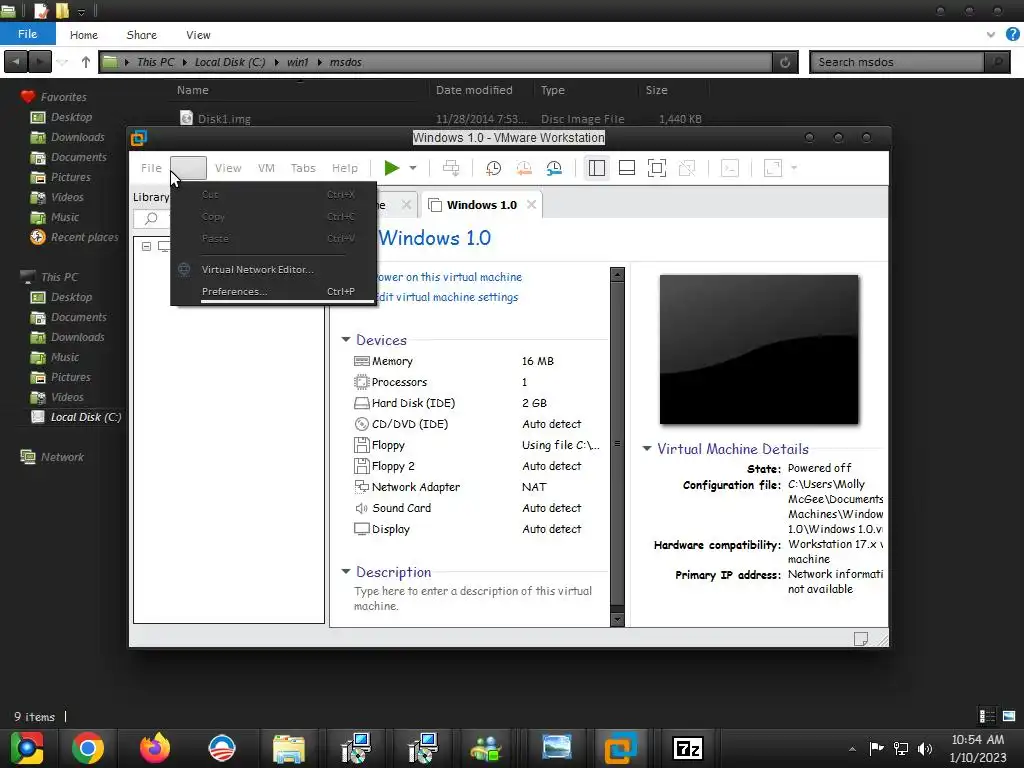Click the blue Help icon in File Explorer
This screenshot has height=768, width=1024.
(1013, 35)
